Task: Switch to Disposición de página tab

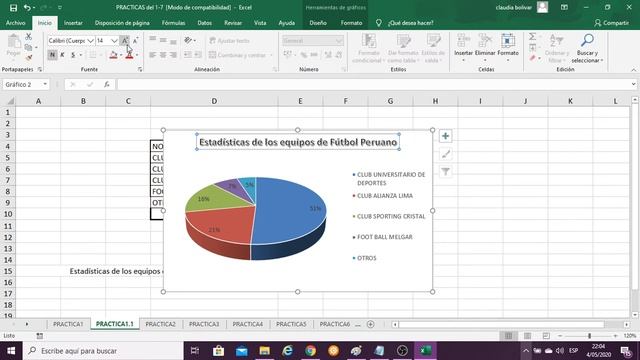Action: point(122,23)
